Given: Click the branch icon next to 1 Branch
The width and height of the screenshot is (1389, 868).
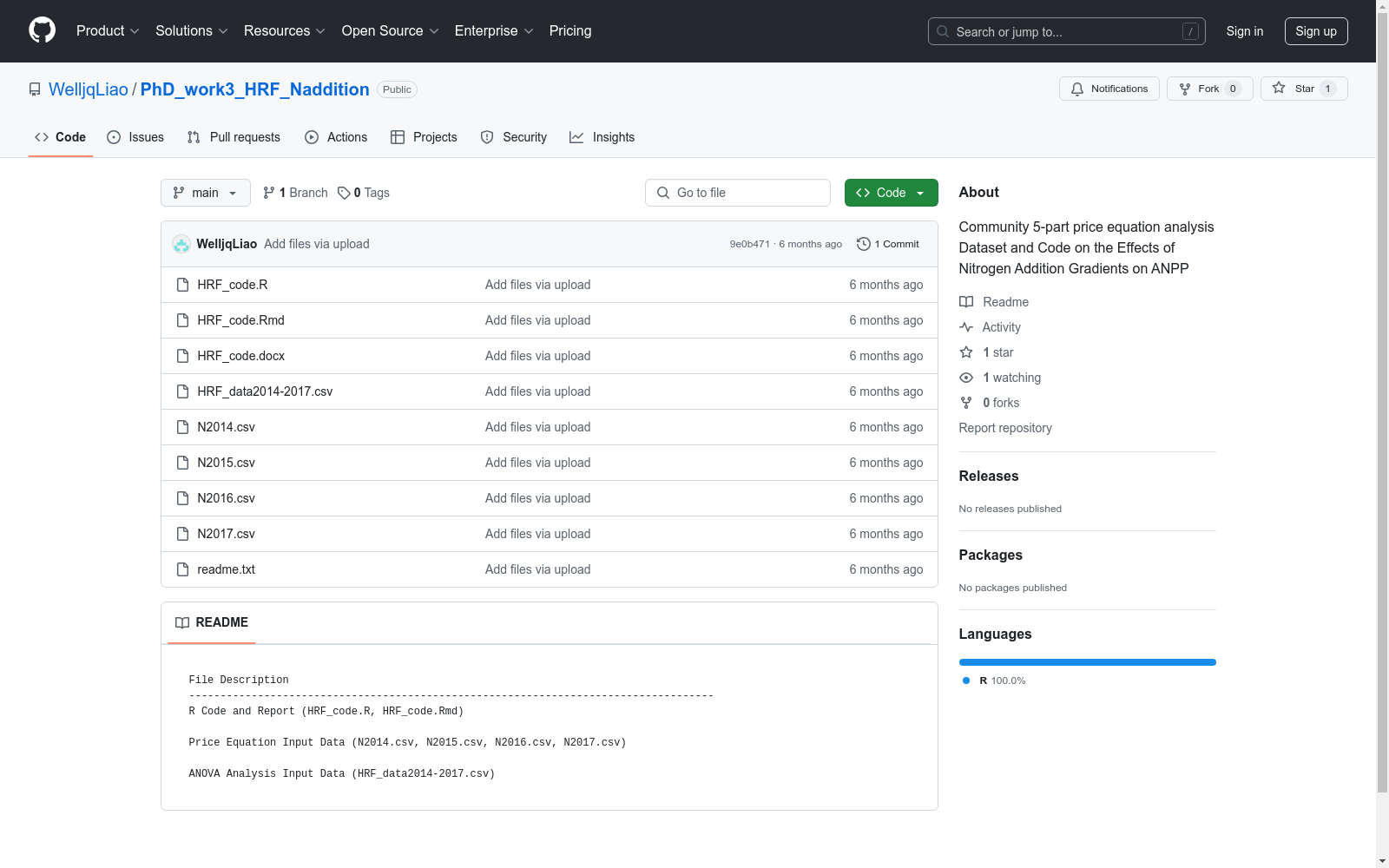Looking at the screenshot, I should (269, 193).
